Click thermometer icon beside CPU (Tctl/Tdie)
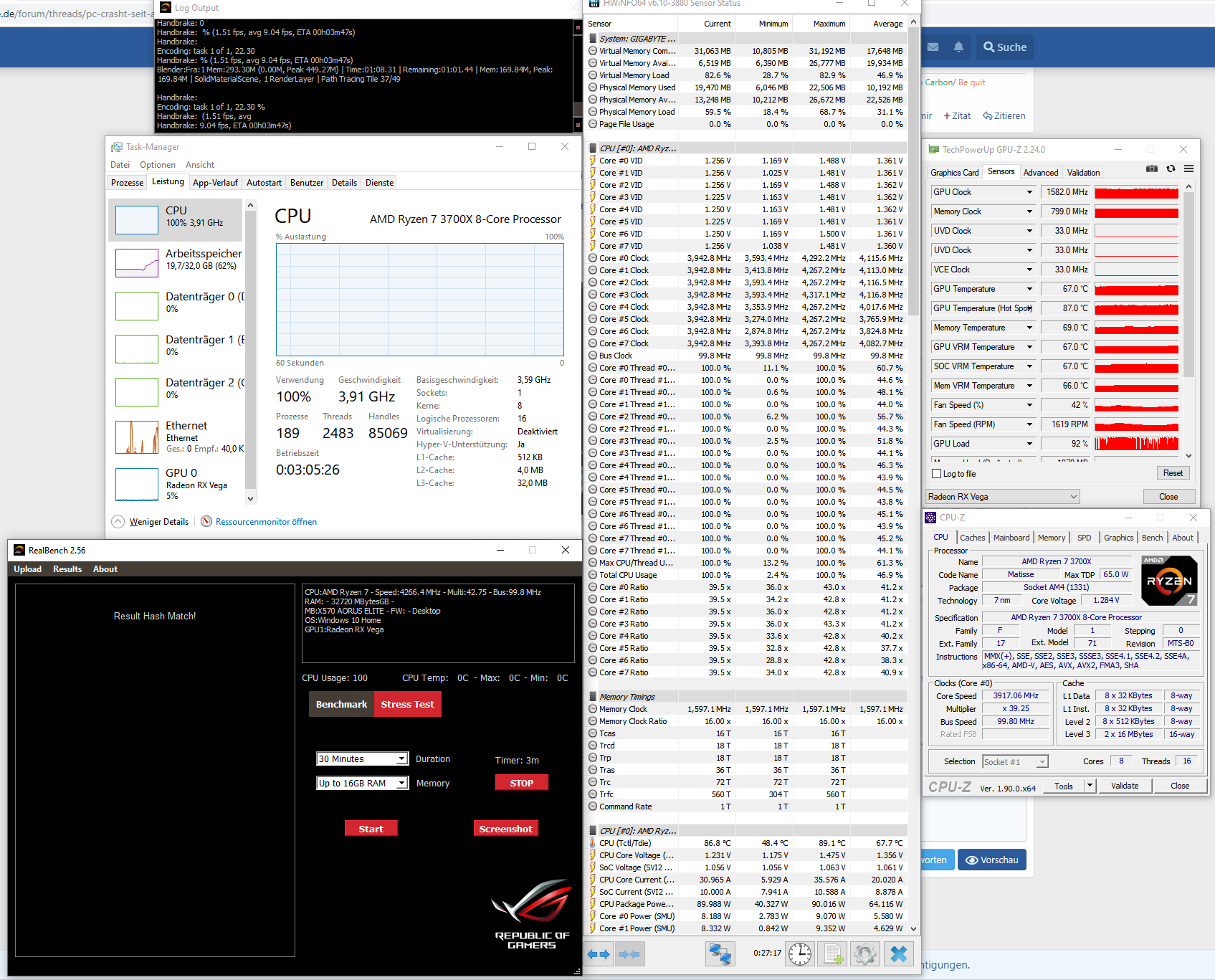 coord(593,843)
